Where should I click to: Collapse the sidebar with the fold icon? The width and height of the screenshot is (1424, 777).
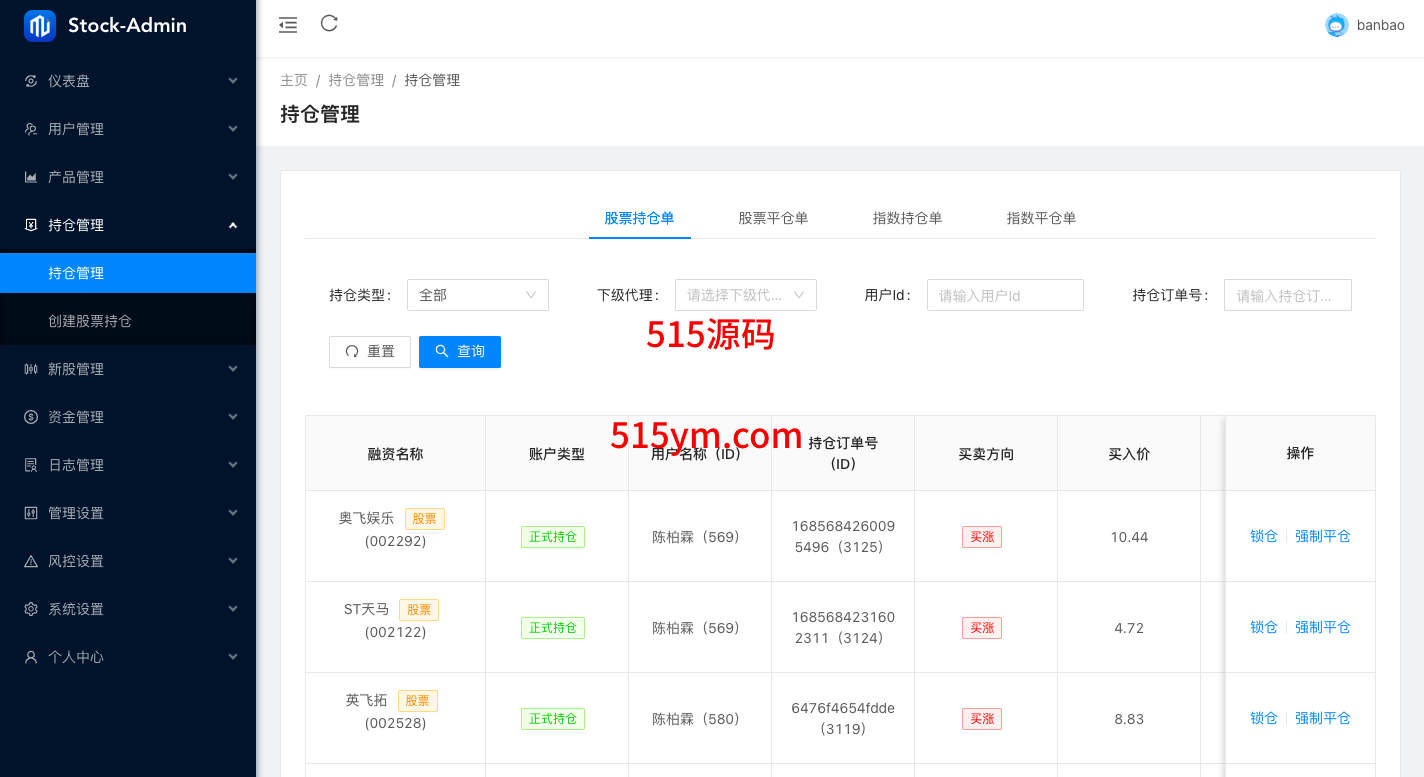288,25
